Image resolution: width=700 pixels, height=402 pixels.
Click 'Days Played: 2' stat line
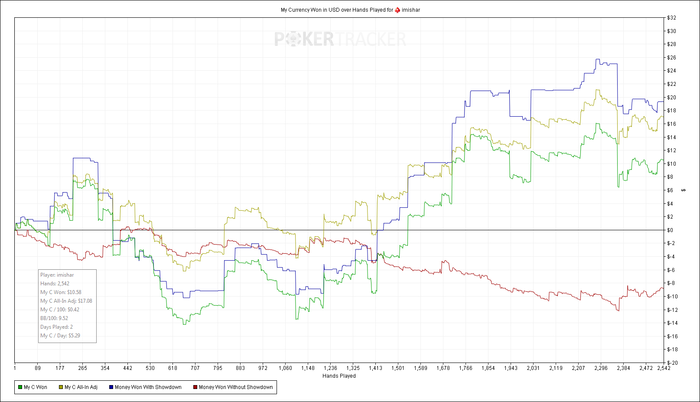click(x=56, y=327)
